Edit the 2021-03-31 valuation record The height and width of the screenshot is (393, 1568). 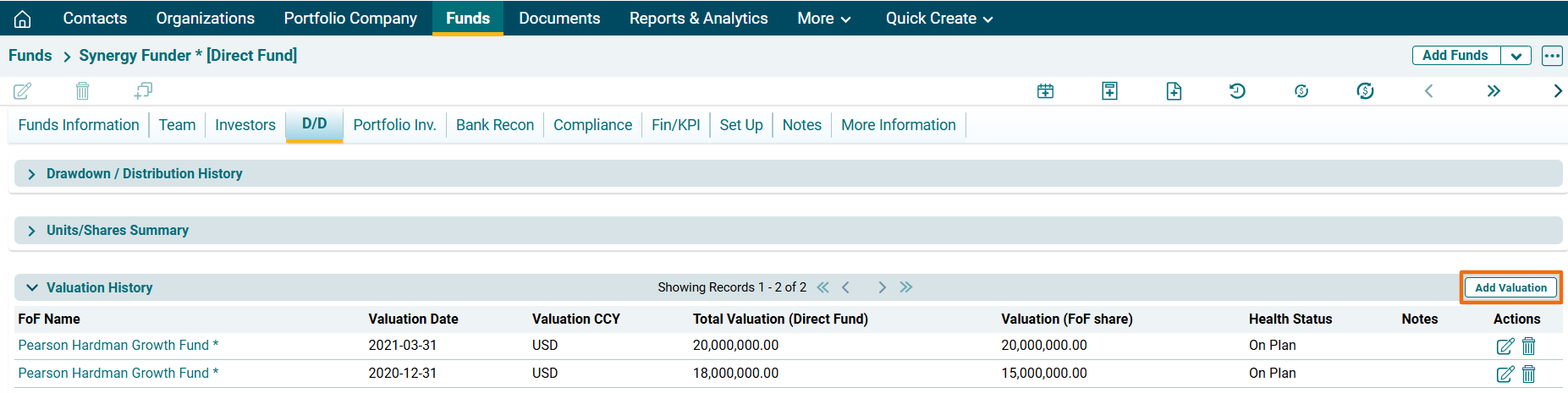[1505, 346]
